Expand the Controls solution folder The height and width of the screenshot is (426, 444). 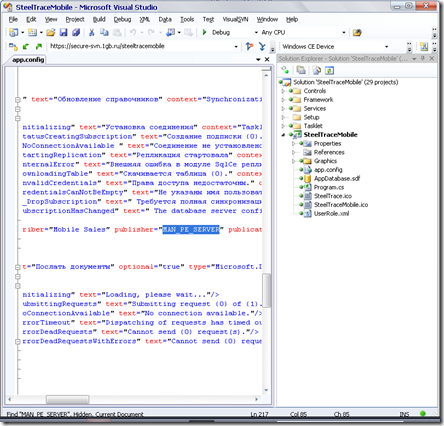(283, 91)
